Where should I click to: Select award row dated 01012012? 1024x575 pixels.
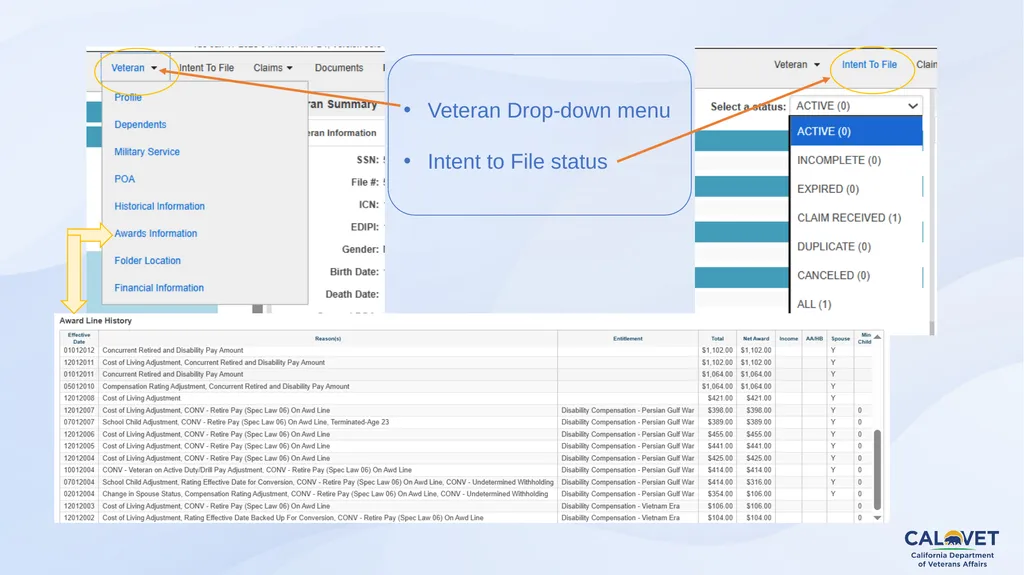[466, 350]
